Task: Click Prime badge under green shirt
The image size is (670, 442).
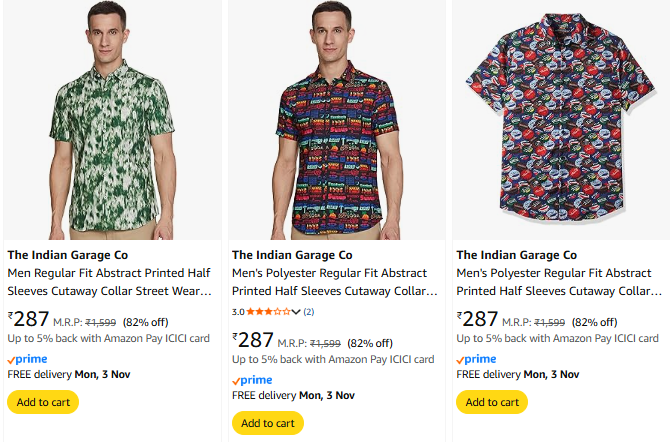Action: coord(27,359)
